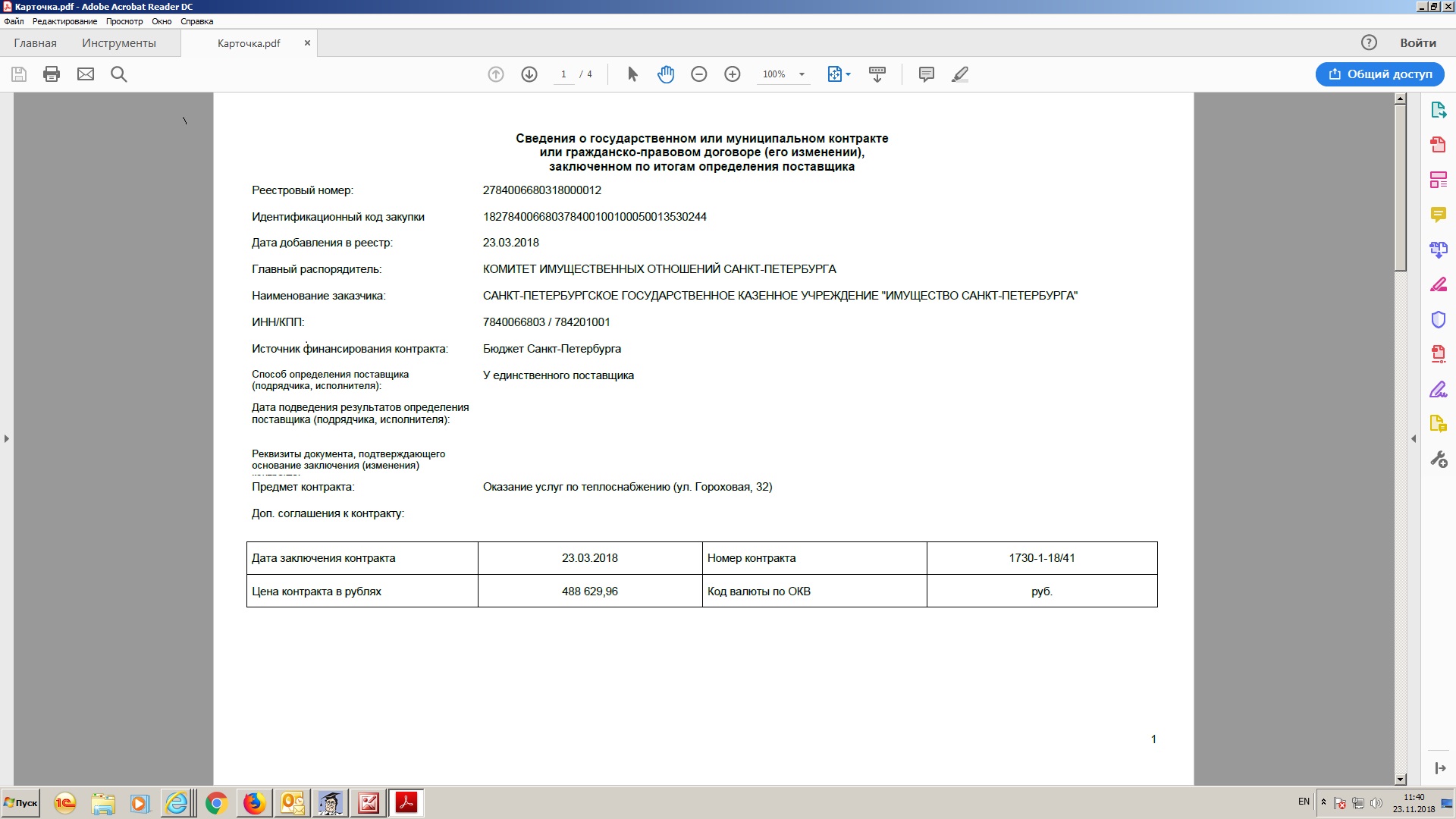The image size is (1456, 819).
Task: Switch to the Инструменты tab
Action: tap(119, 43)
